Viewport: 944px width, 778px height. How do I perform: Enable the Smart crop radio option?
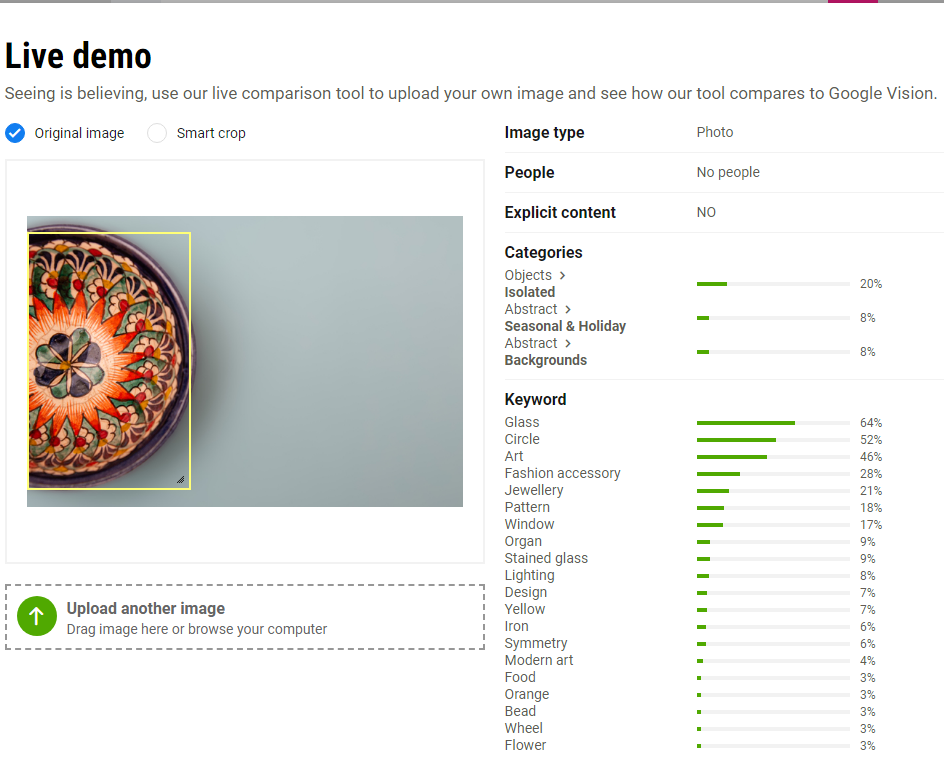[x=157, y=133]
